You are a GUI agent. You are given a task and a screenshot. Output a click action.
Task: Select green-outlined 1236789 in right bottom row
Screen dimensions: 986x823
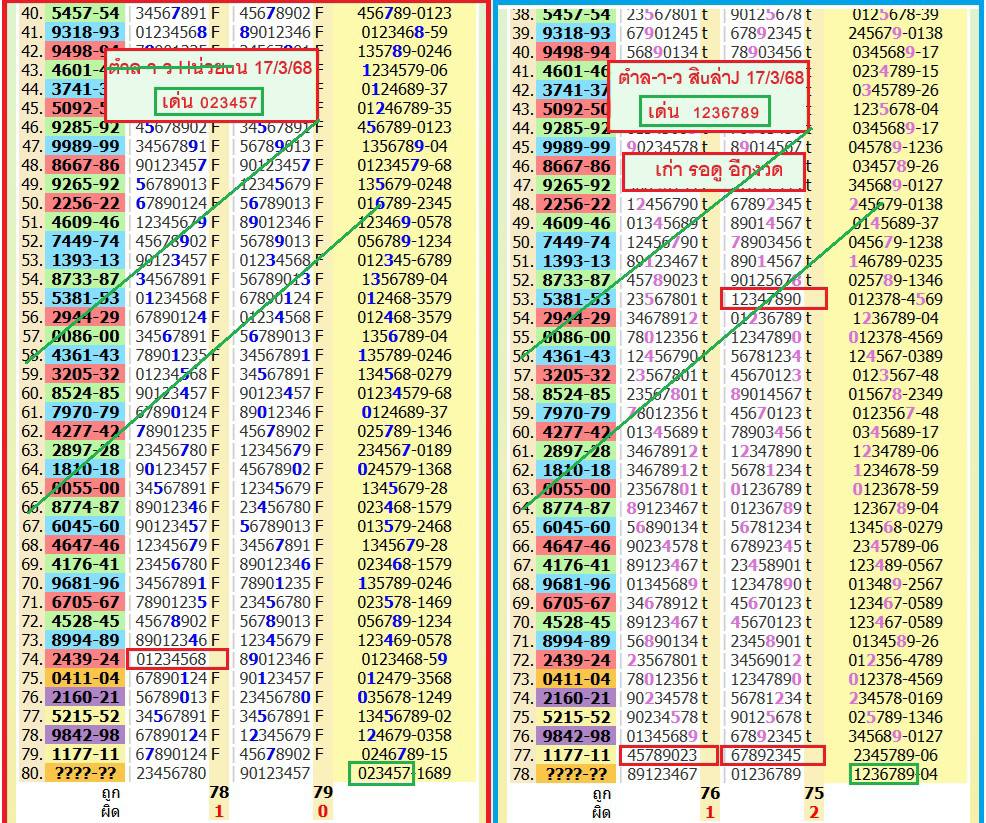coord(883,774)
